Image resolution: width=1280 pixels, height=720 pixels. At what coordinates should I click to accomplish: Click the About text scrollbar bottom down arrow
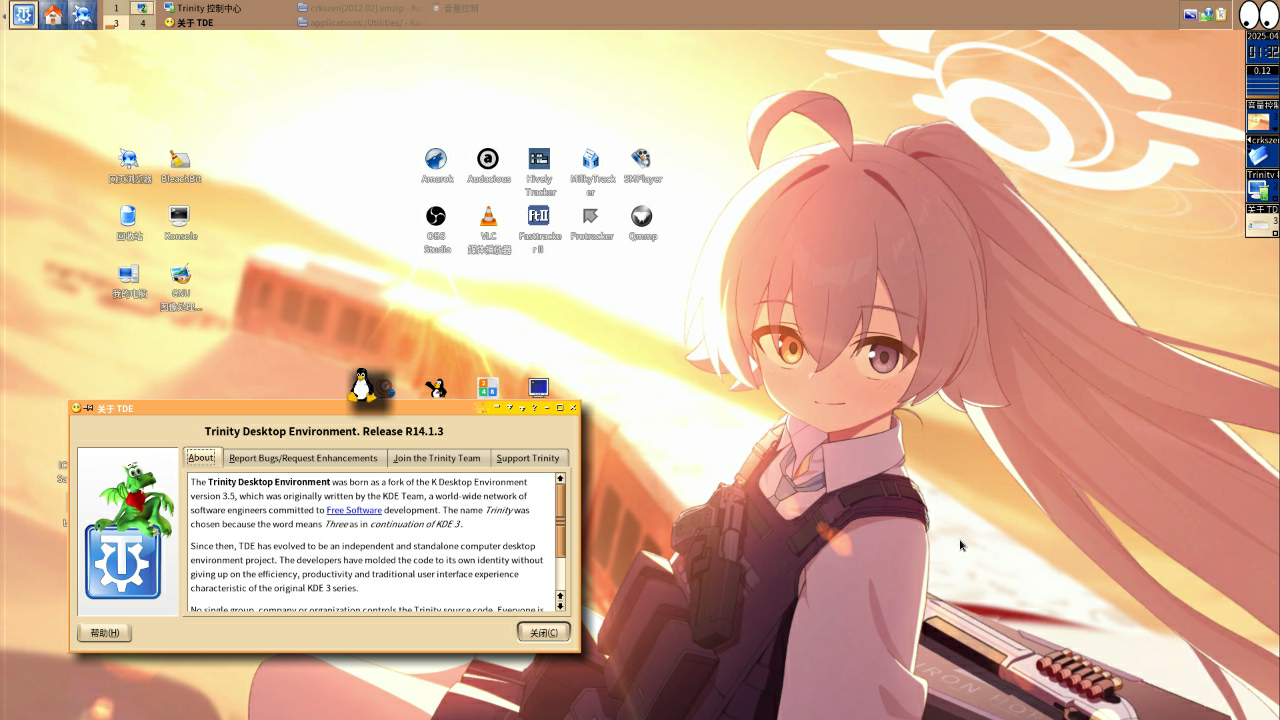(x=560, y=607)
